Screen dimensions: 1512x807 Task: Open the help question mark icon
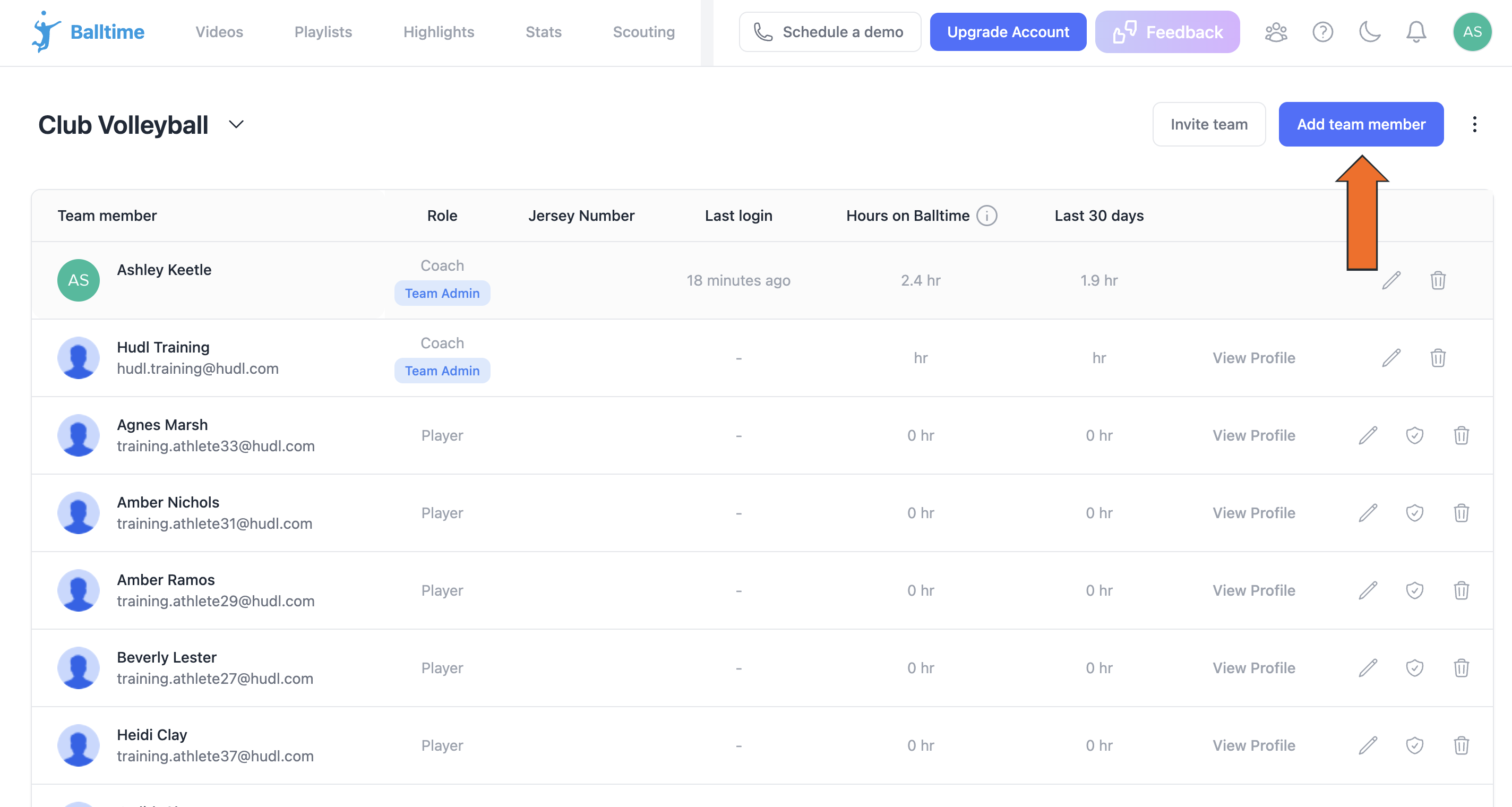point(1323,32)
